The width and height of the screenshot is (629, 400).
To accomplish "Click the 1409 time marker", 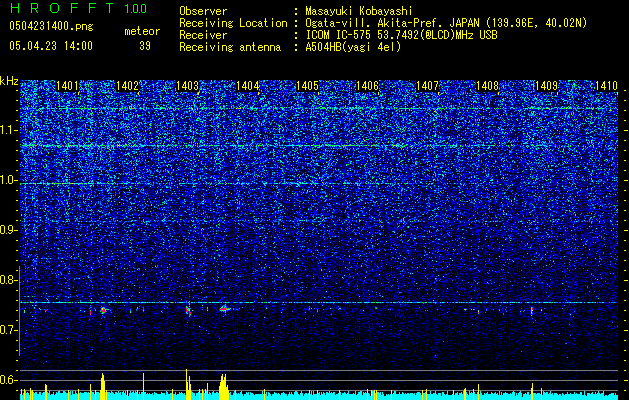I will (x=547, y=85).
